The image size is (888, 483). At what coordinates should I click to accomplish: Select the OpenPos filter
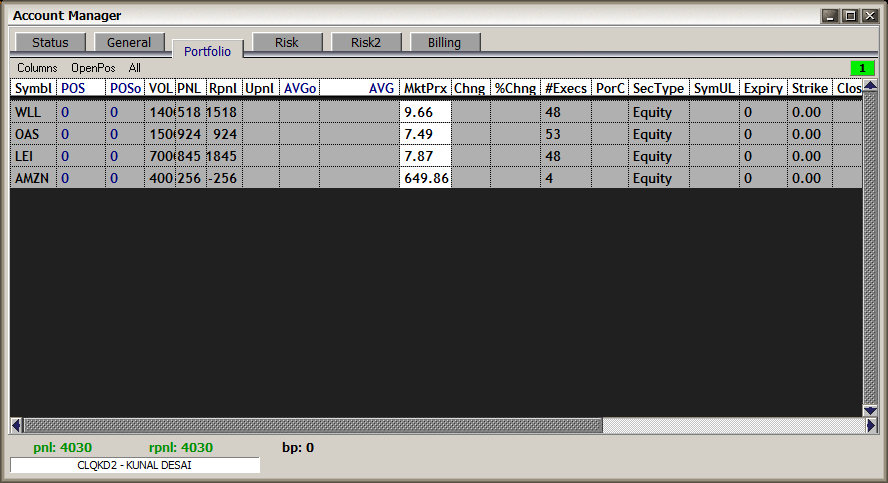[93, 68]
